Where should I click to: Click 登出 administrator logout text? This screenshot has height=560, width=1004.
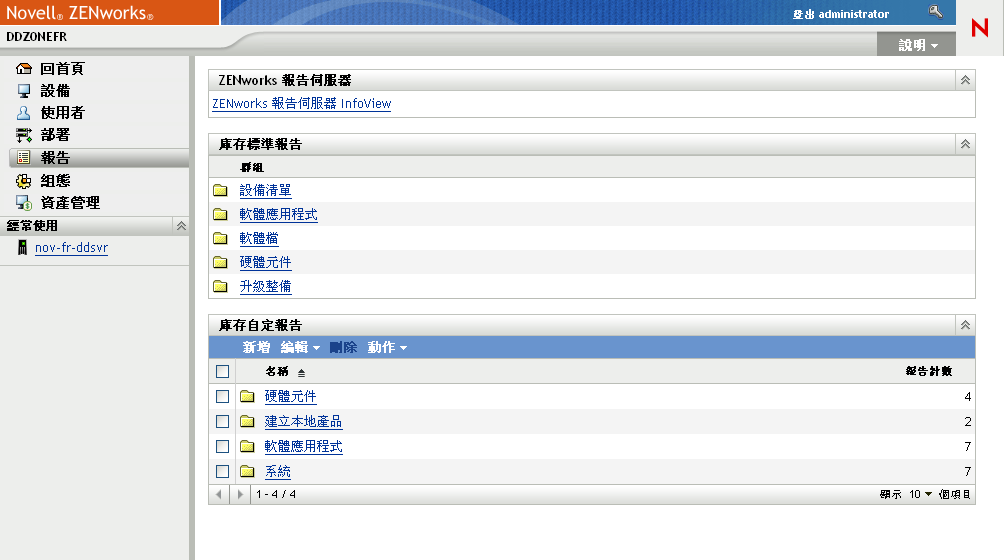tap(841, 14)
